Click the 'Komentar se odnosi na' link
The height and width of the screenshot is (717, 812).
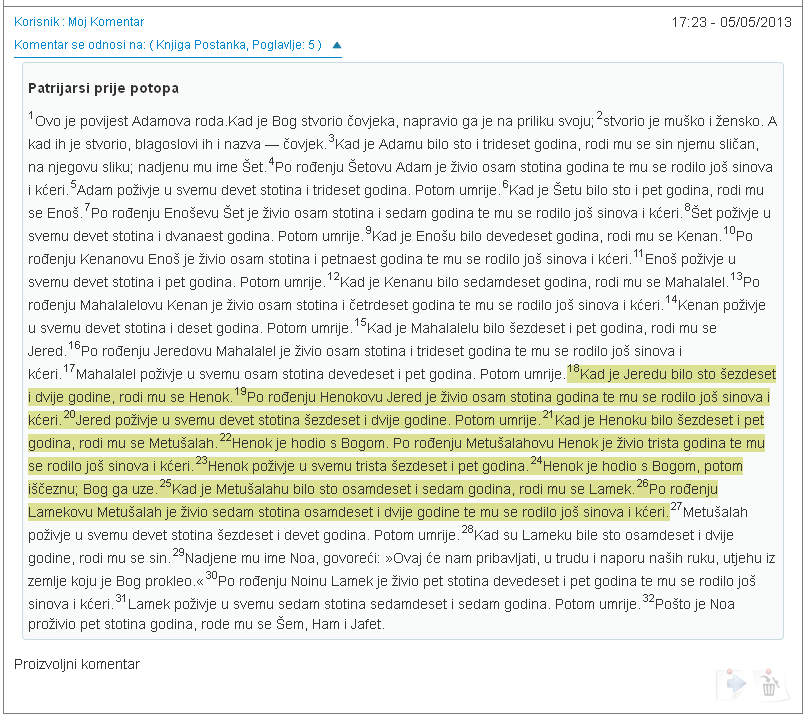(x=168, y=45)
